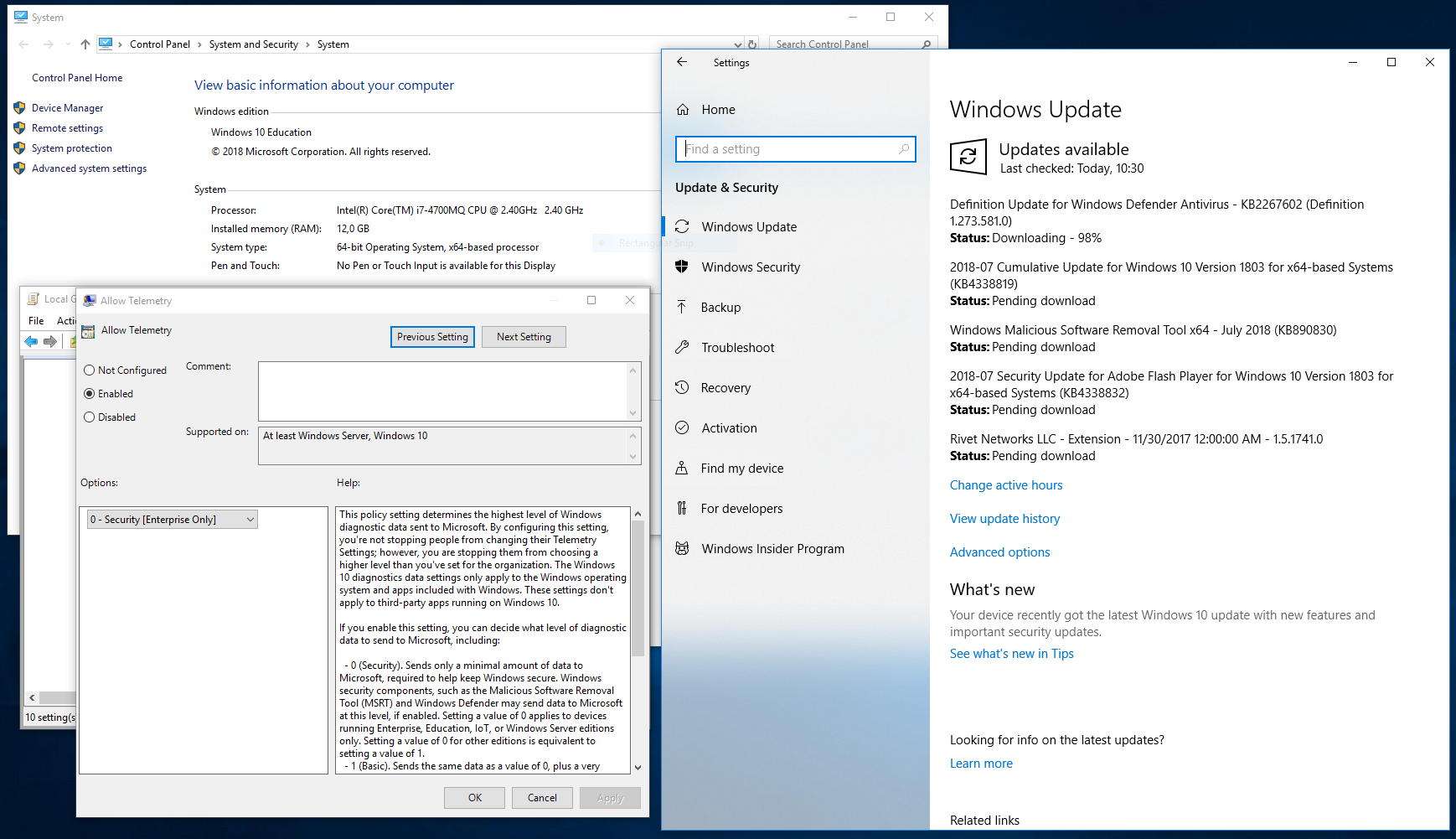Viewport: 1456px width, 839px height.
Task: Click the shield icon beside Remote settings
Action: pos(19,128)
